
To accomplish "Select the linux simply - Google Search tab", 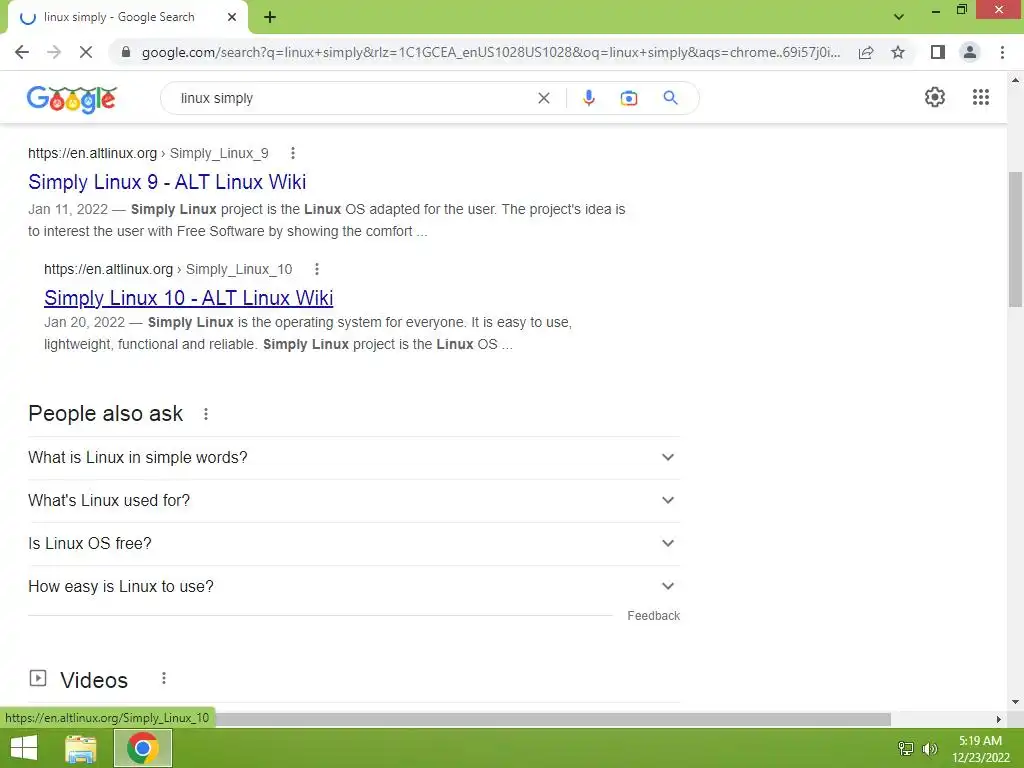I will click(x=128, y=17).
